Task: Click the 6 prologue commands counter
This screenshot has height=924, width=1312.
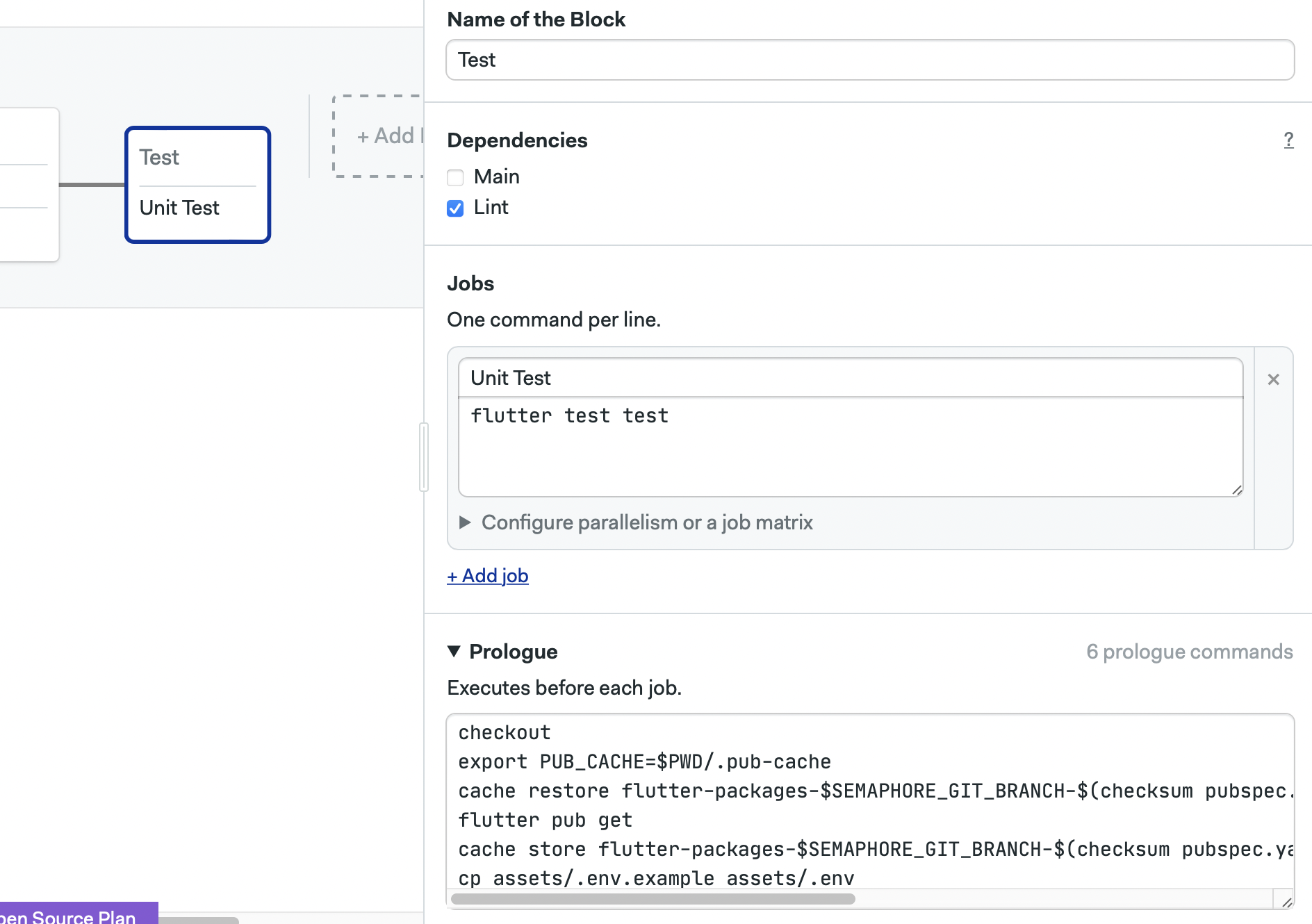Action: (1190, 652)
